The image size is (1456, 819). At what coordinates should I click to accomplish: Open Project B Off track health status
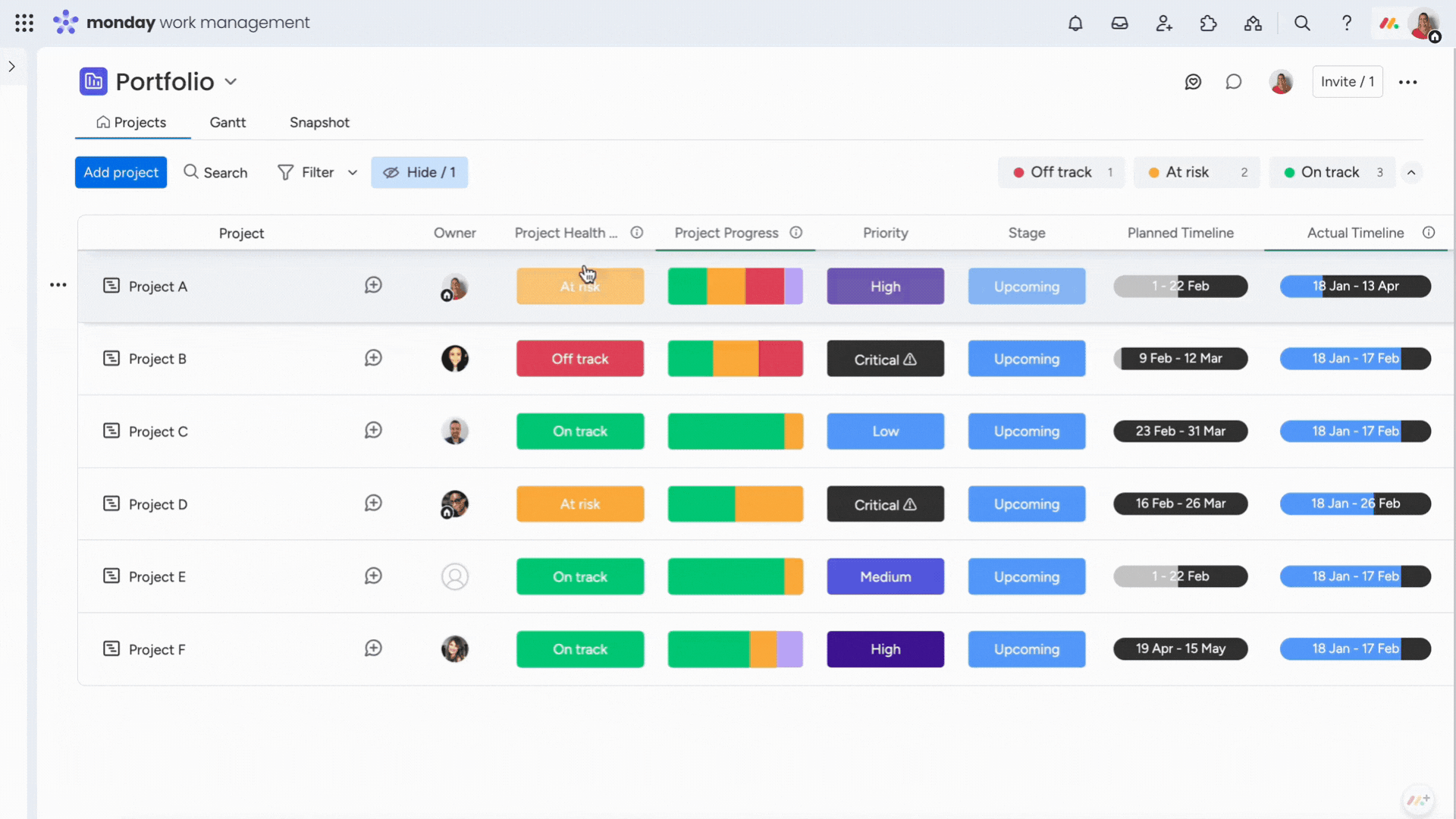coord(580,359)
